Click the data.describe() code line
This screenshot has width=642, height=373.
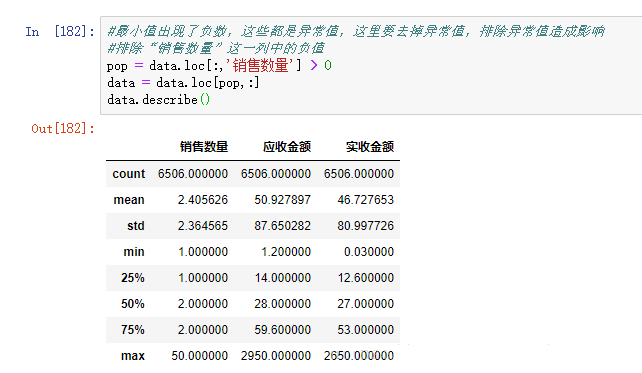click(158, 100)
